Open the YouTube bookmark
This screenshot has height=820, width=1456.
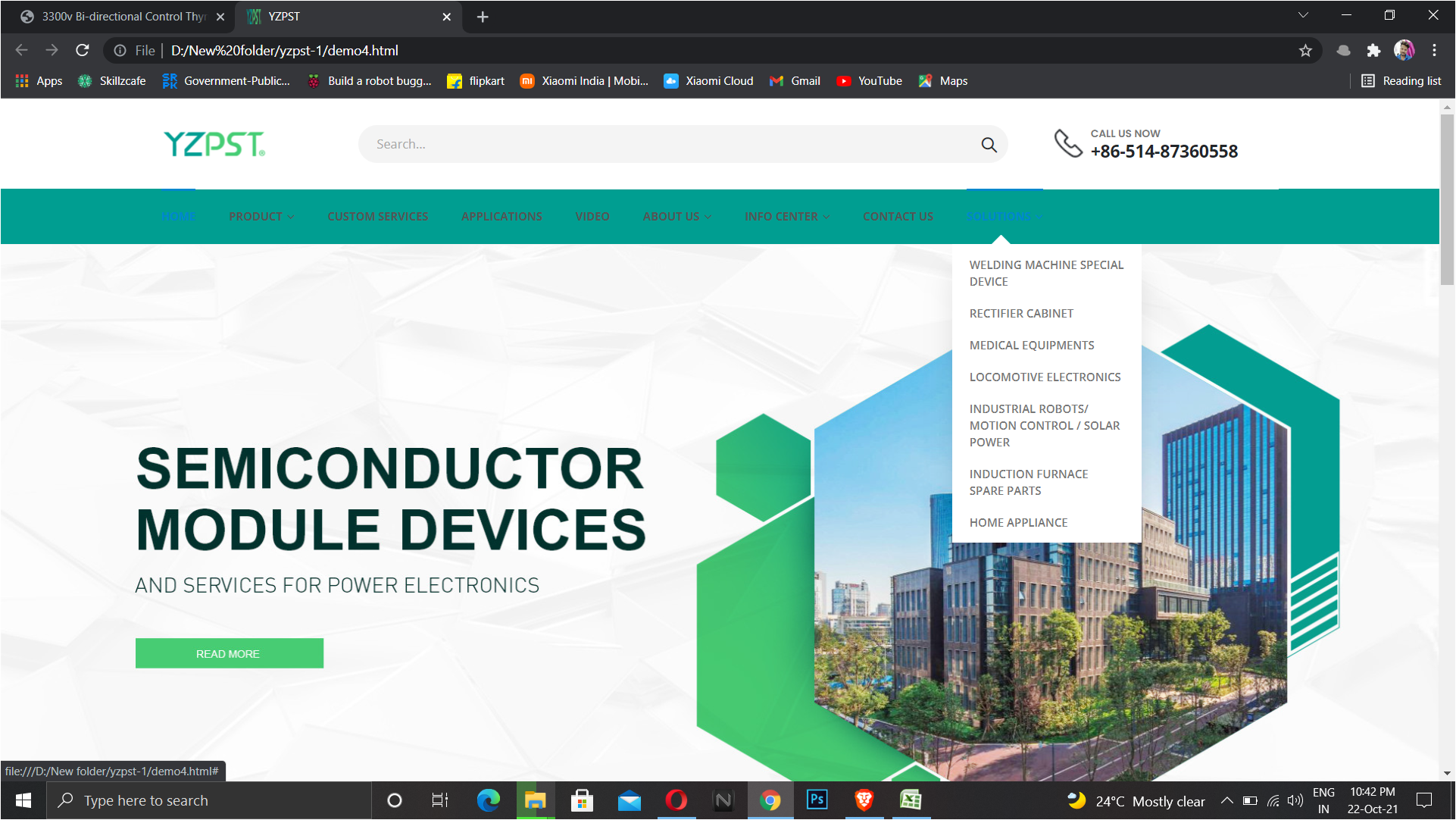870,81
